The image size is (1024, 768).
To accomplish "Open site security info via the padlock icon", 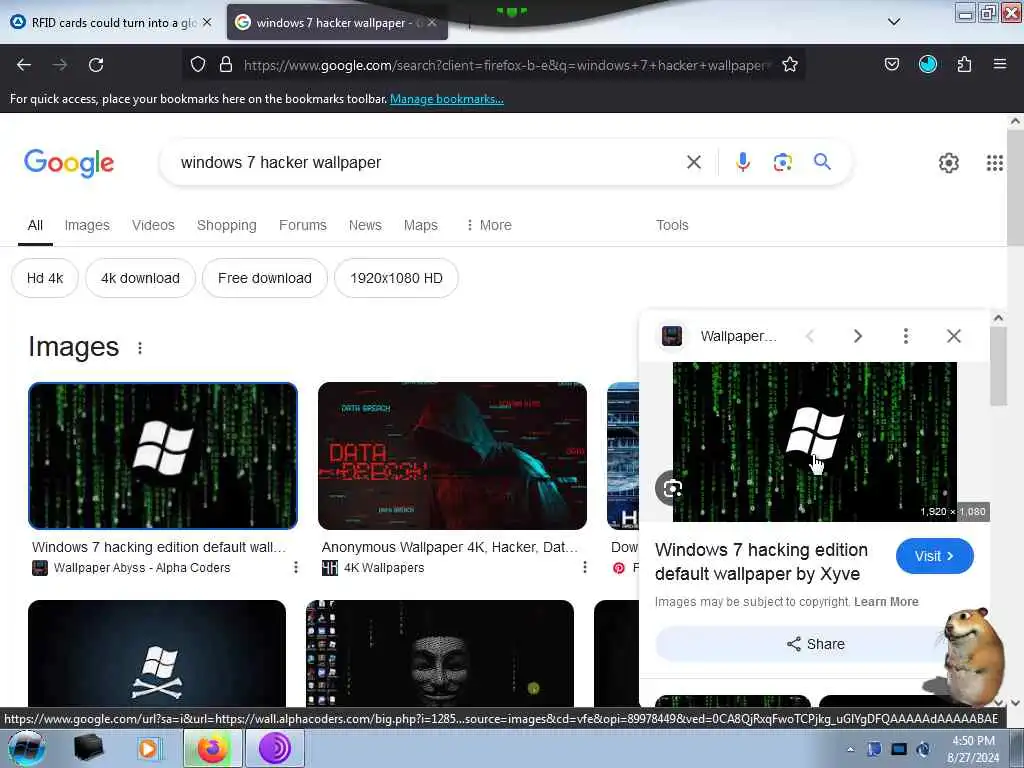I will pyautogui.click(x=226, y=64).
